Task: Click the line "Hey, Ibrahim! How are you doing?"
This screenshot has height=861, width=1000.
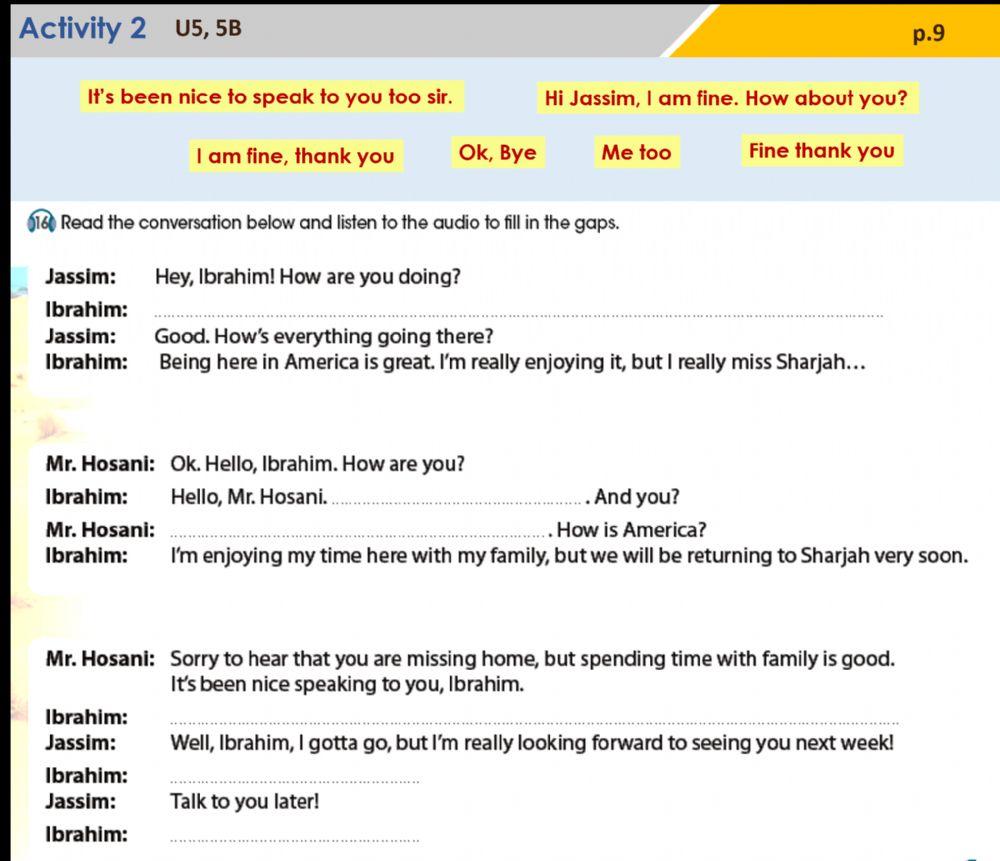Action: click(308, 277)
